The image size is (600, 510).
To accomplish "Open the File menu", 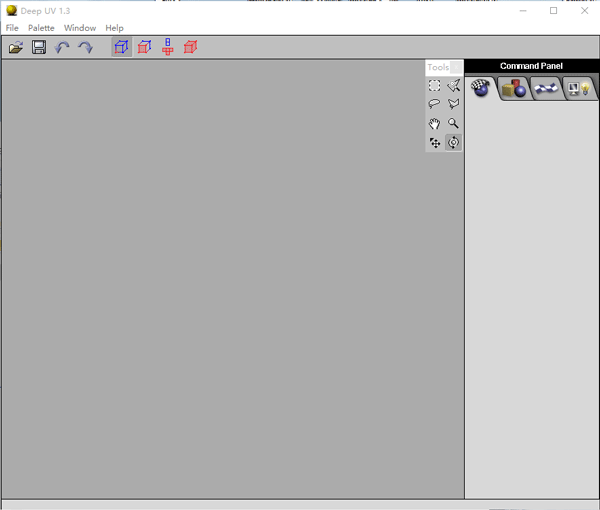I will [12, 28].
